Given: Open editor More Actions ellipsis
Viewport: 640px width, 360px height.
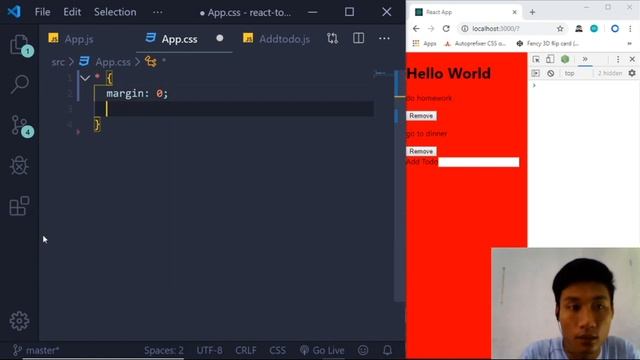Looking at the screenshot, I should tap(384, 38).
